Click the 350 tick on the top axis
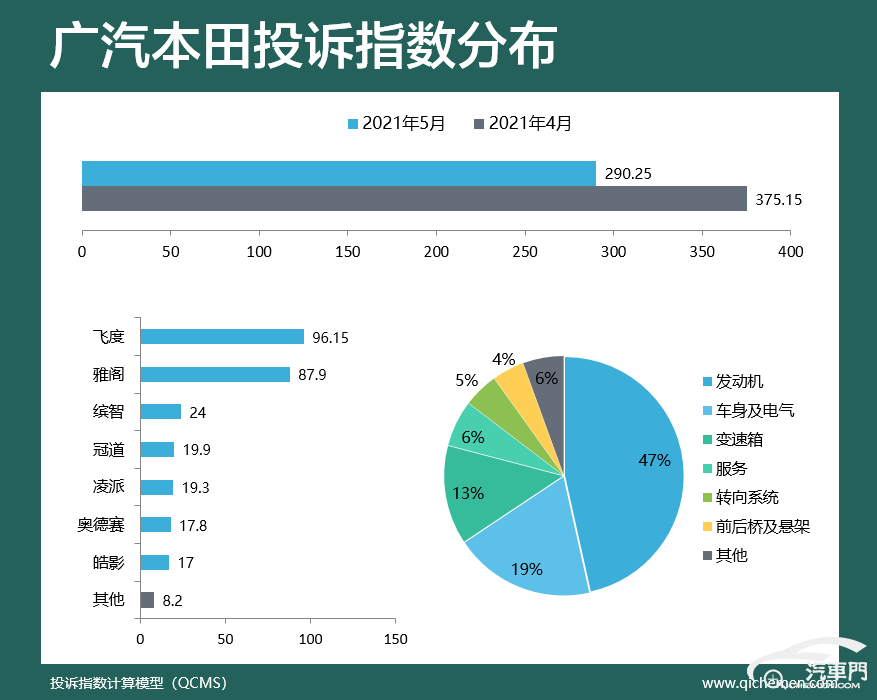The height and width of the screenshot is (700, 877). tap(702, 252)
